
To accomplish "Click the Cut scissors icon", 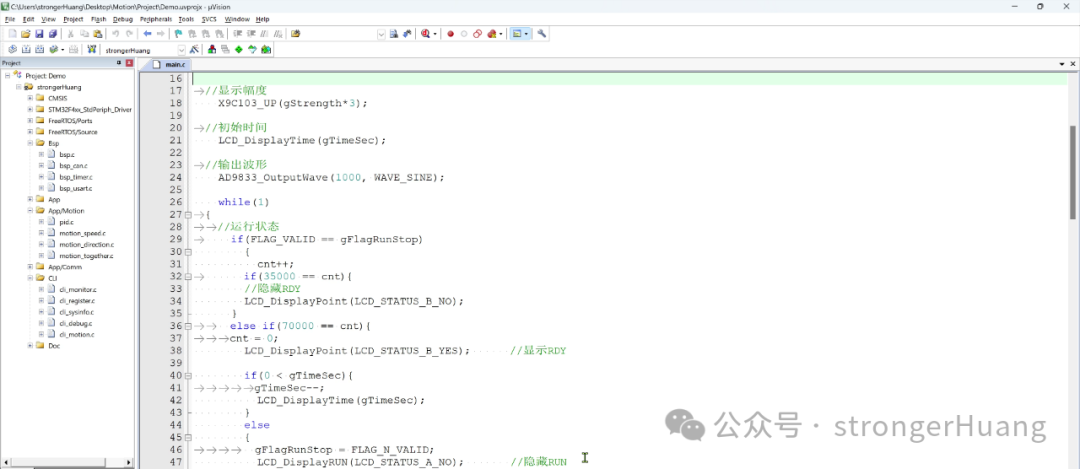I will tap(70, 33).
